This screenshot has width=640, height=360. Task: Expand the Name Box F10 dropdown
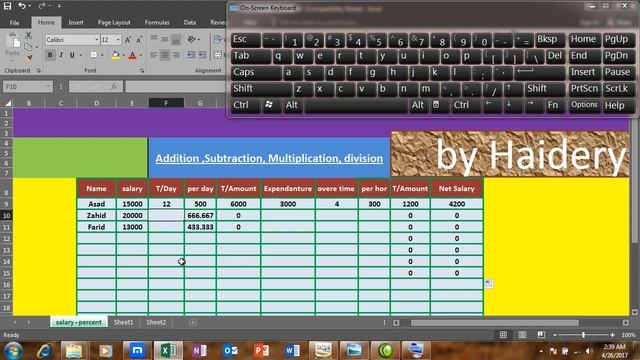[48, 87]
